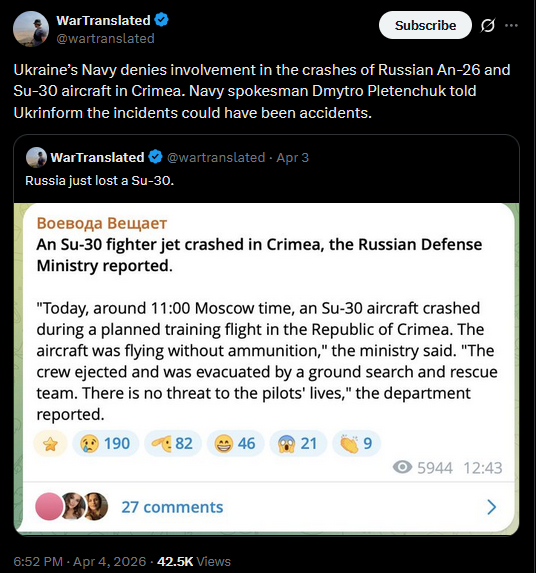Expand comments with the right chevron arrow

tap(492, 507)
